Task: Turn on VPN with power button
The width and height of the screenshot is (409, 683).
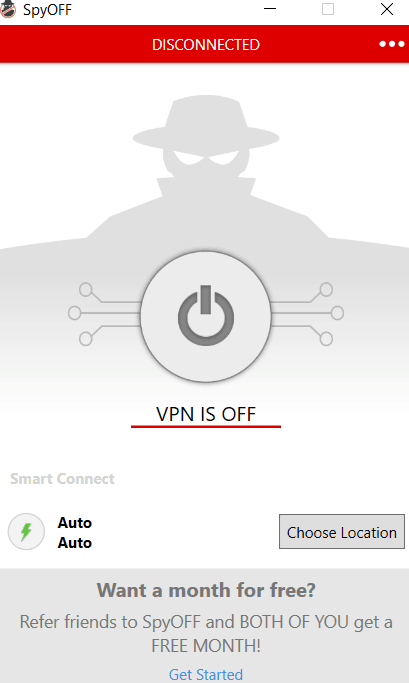Action: coord(206,317)
